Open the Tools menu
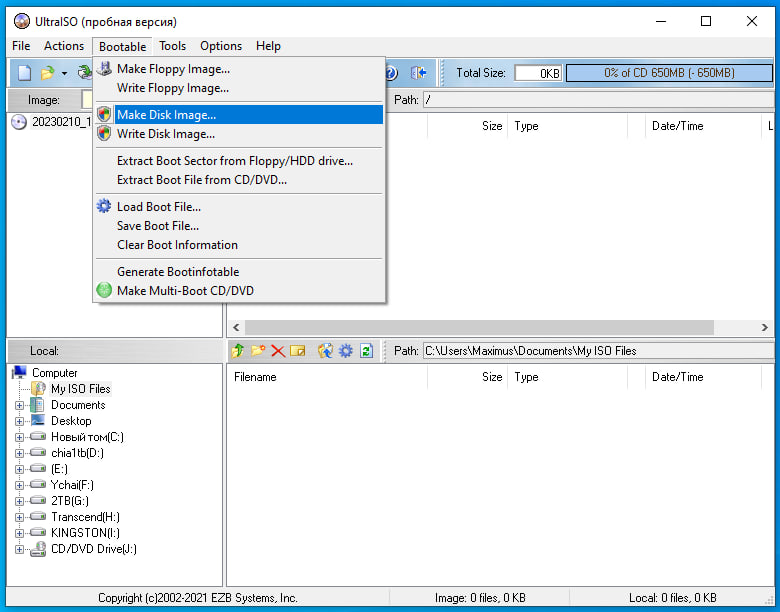This screenshot has width=780, height=612. 172,46
